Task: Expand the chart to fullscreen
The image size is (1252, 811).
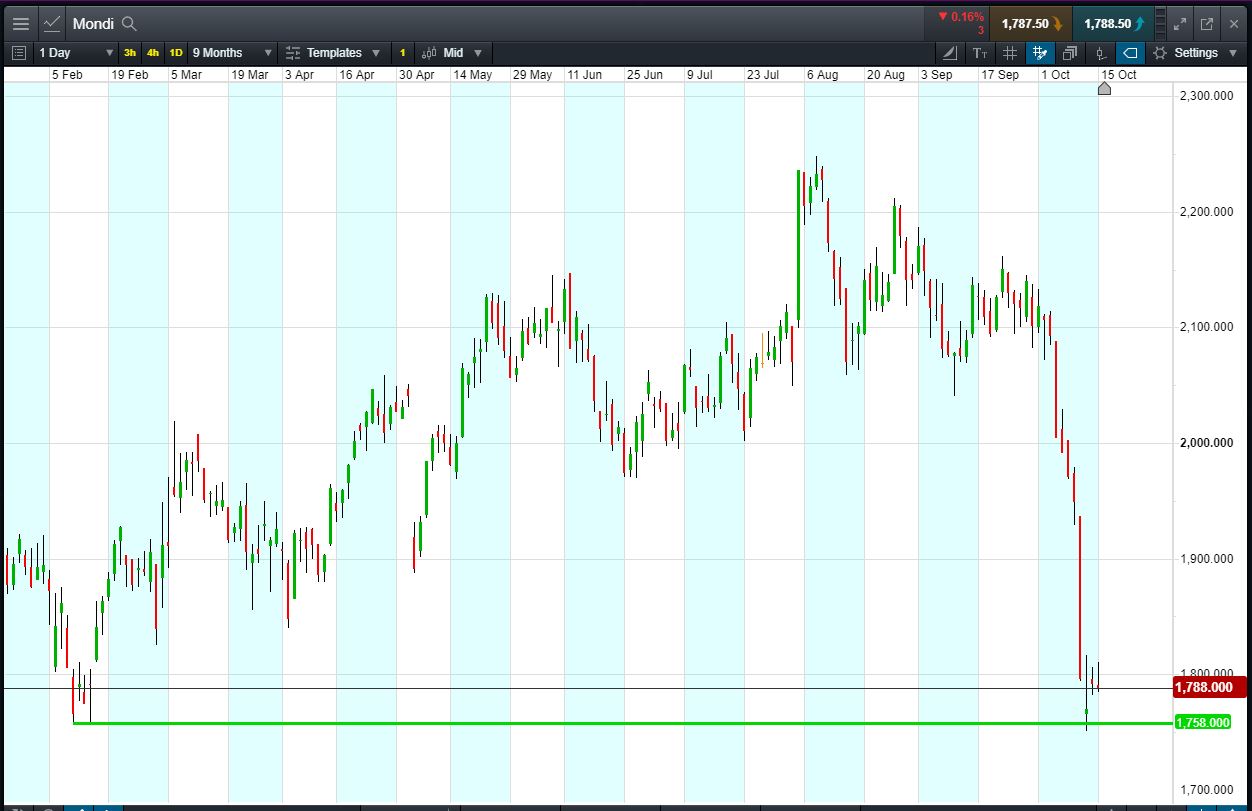Action: click(1180, 23)
